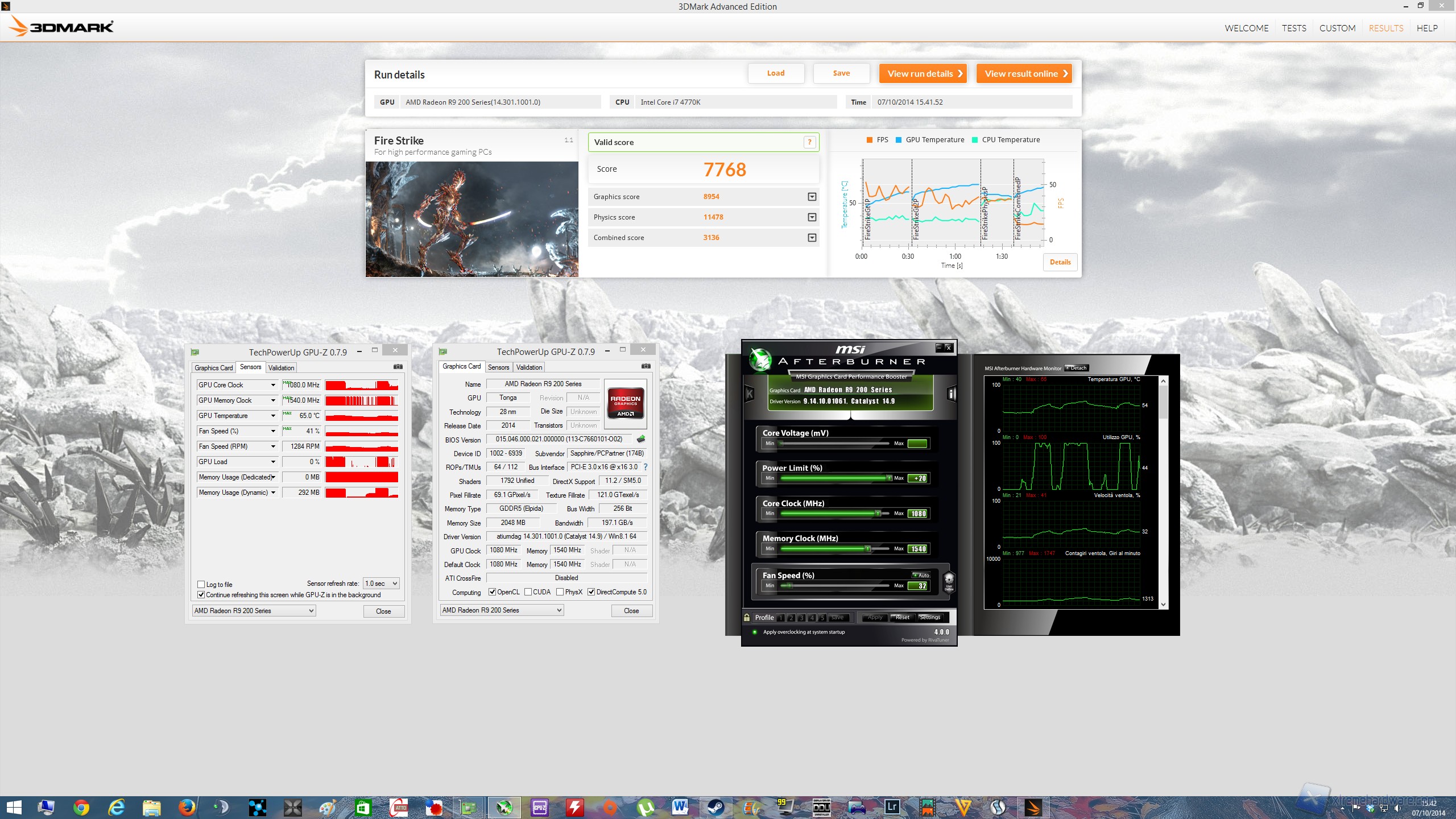Enable the Log to file checkbox
Screen dimensions: 1456x819
(201, 584)
